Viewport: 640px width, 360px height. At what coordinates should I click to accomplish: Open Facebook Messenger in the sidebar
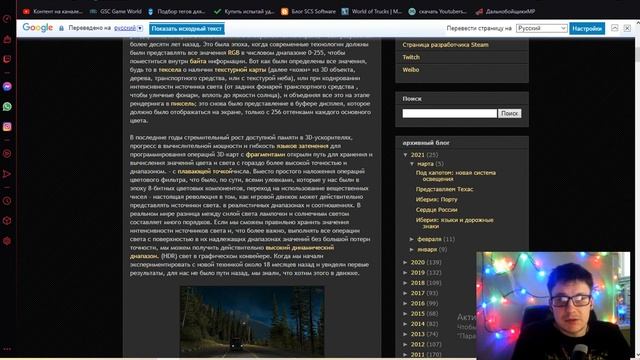pos(7,87)
